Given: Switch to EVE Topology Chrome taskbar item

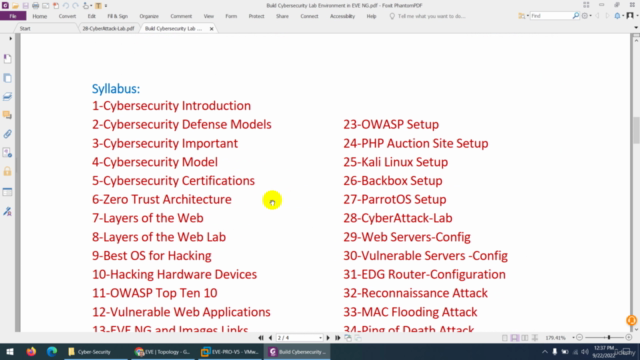Looking at the screenshot, I should (163, 351).
